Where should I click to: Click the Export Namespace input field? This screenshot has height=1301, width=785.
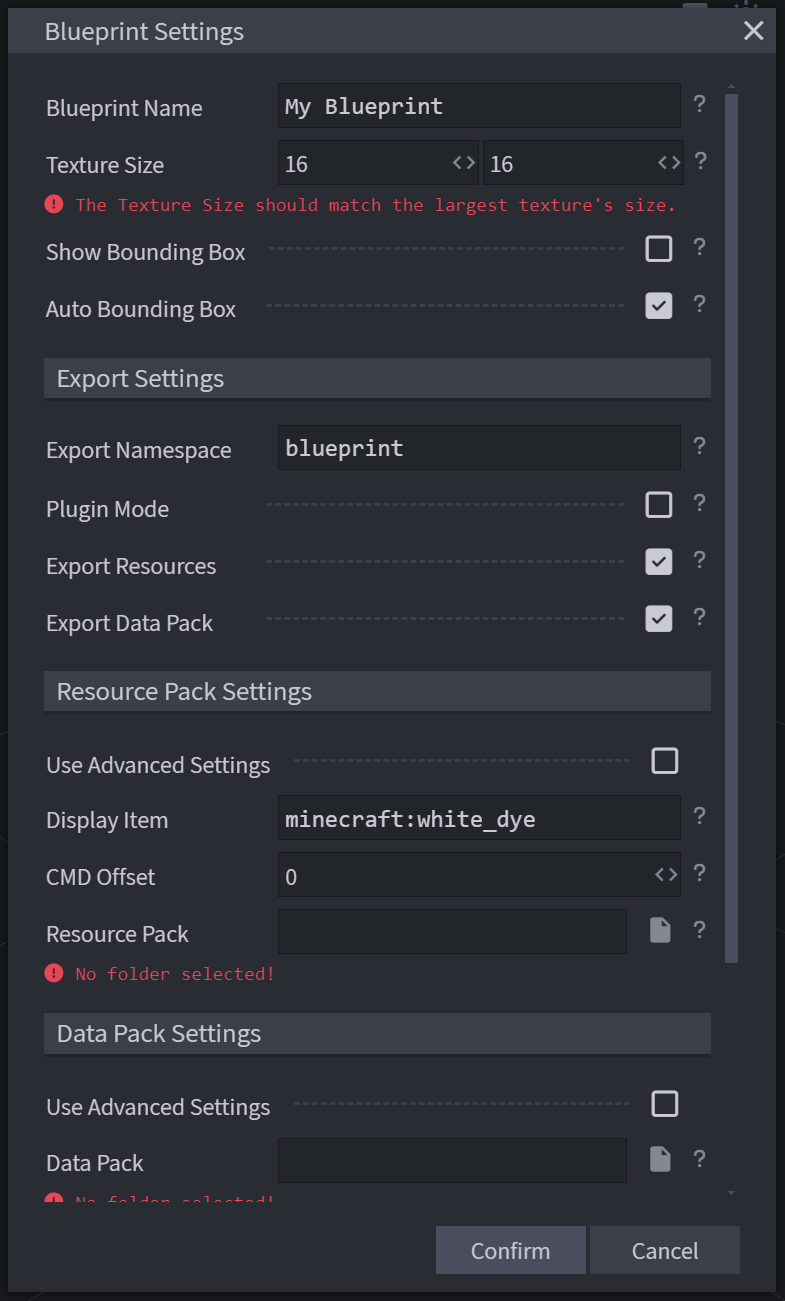(479, 448)
